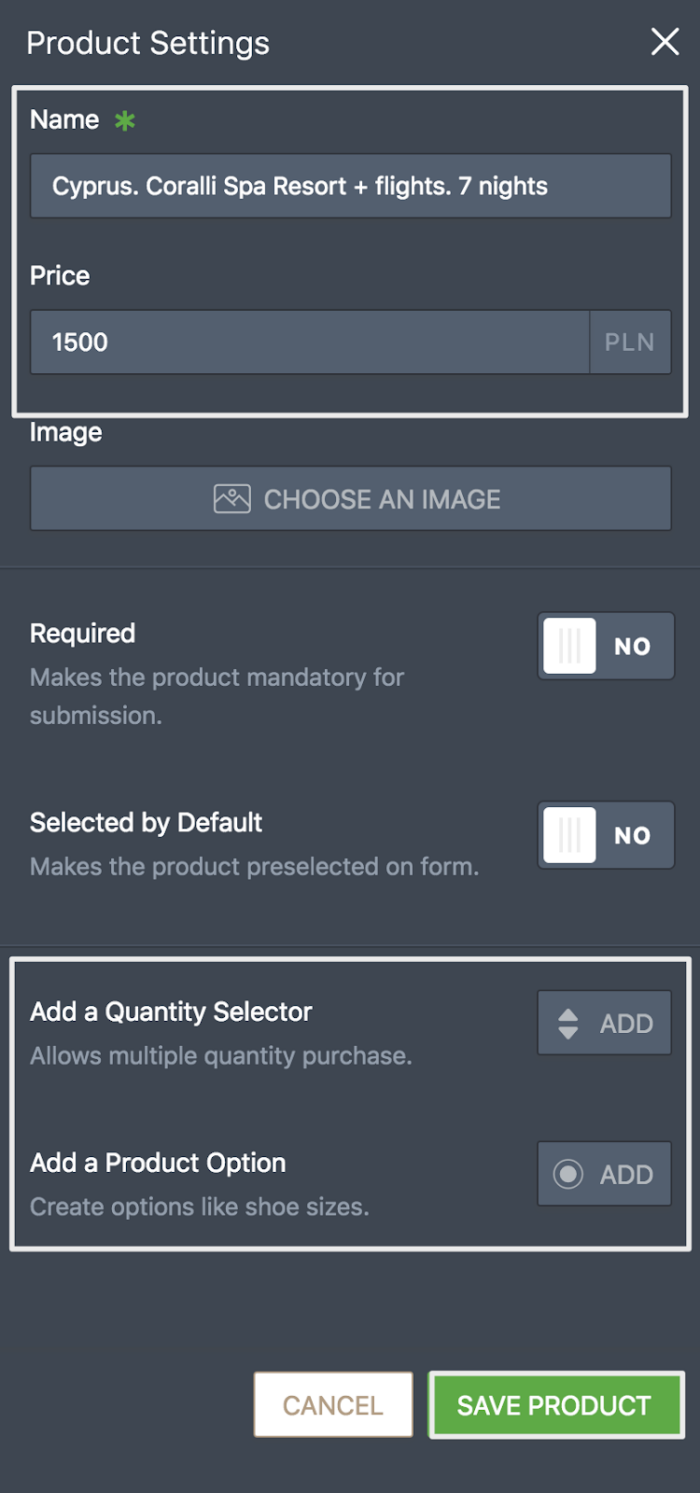Close the Product Settings panel
Image resolution: width=700 pixels, height=1493 pixels.
point(665,42)
